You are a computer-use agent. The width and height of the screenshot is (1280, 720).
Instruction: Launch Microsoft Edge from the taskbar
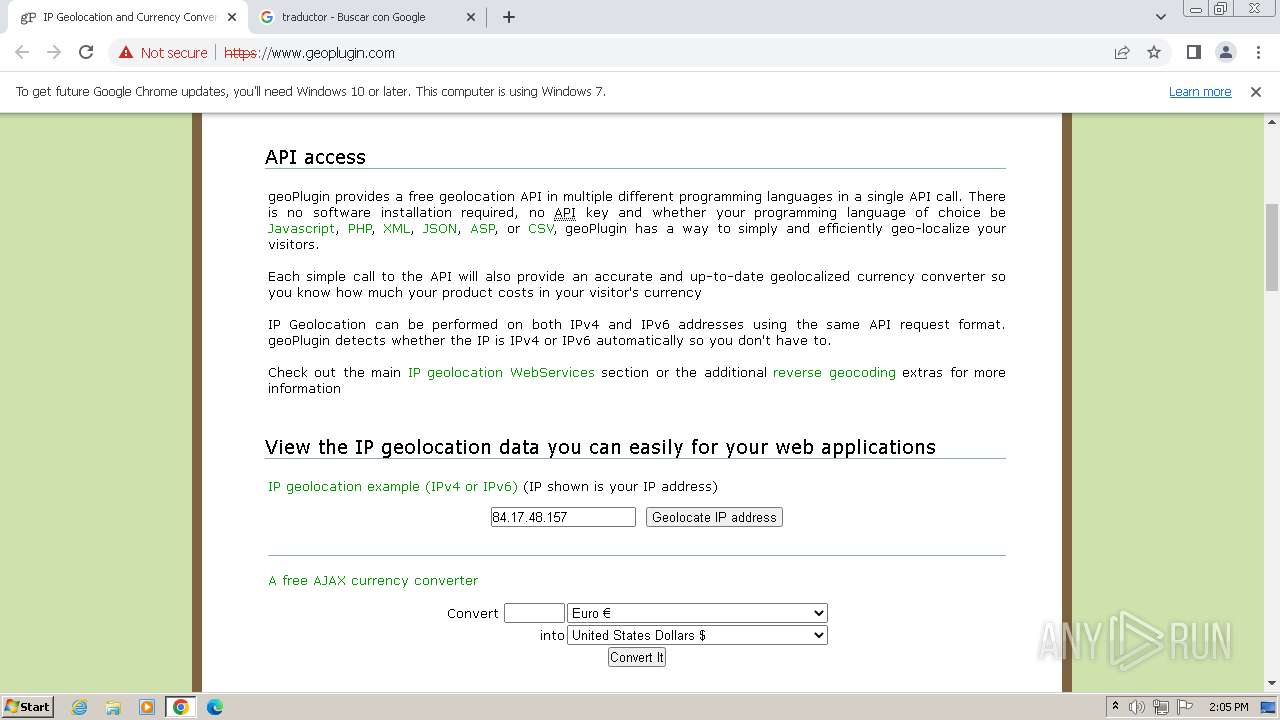215,707
